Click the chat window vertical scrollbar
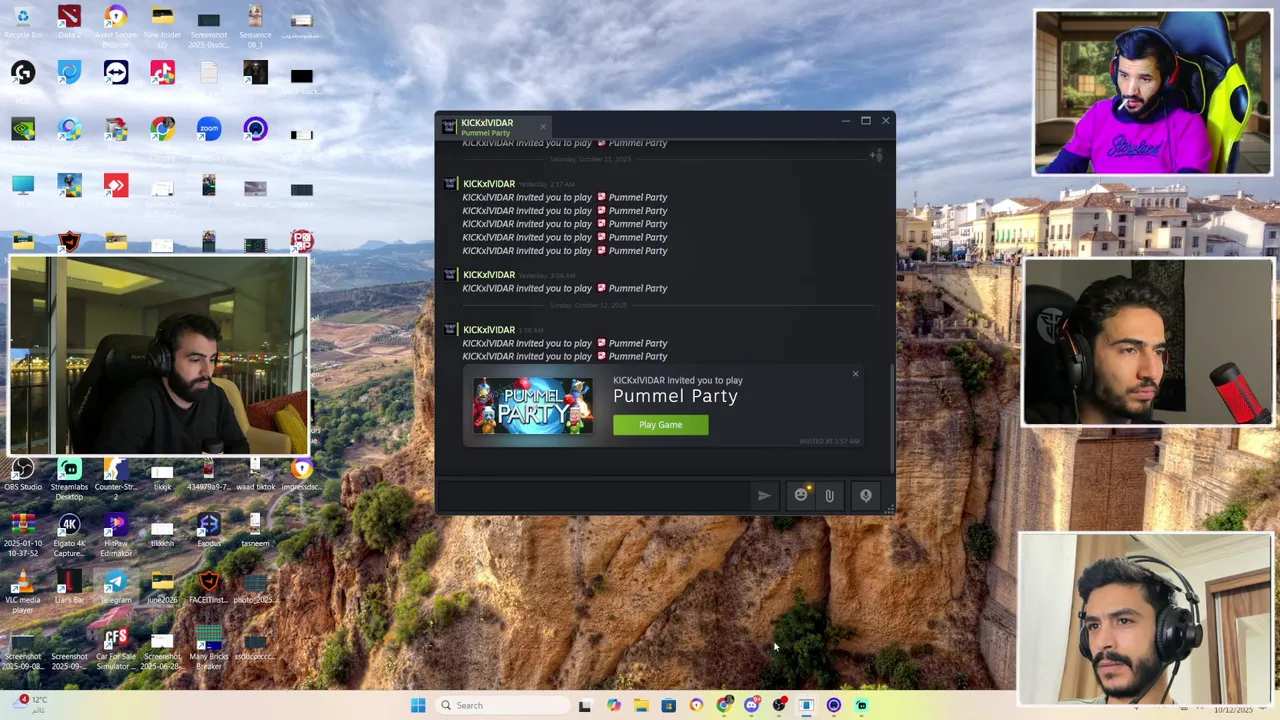Image resolution: width=1280 pixels, height=720 pixels. [x=892, y=420]
